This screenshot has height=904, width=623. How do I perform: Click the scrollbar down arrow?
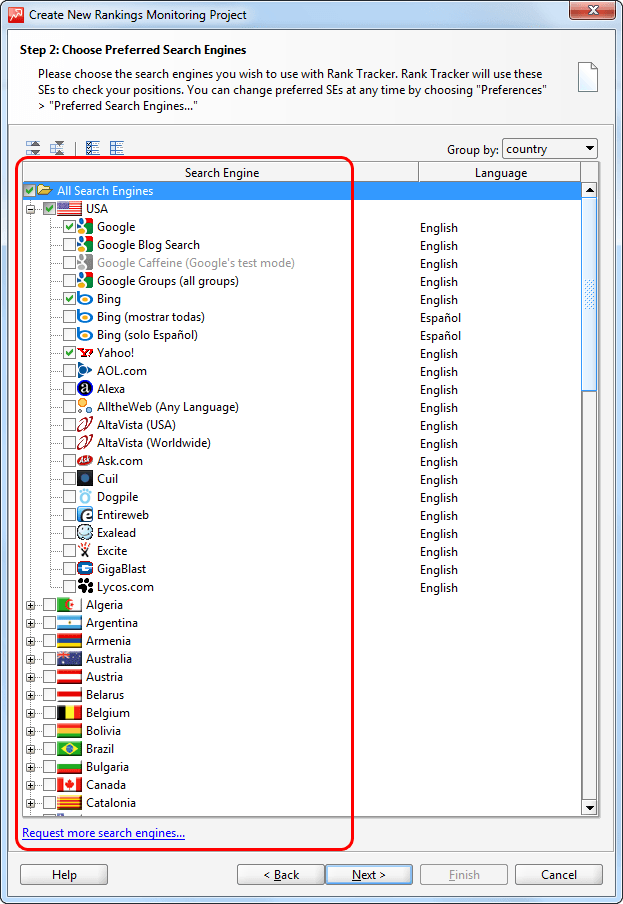click(589, 808)
